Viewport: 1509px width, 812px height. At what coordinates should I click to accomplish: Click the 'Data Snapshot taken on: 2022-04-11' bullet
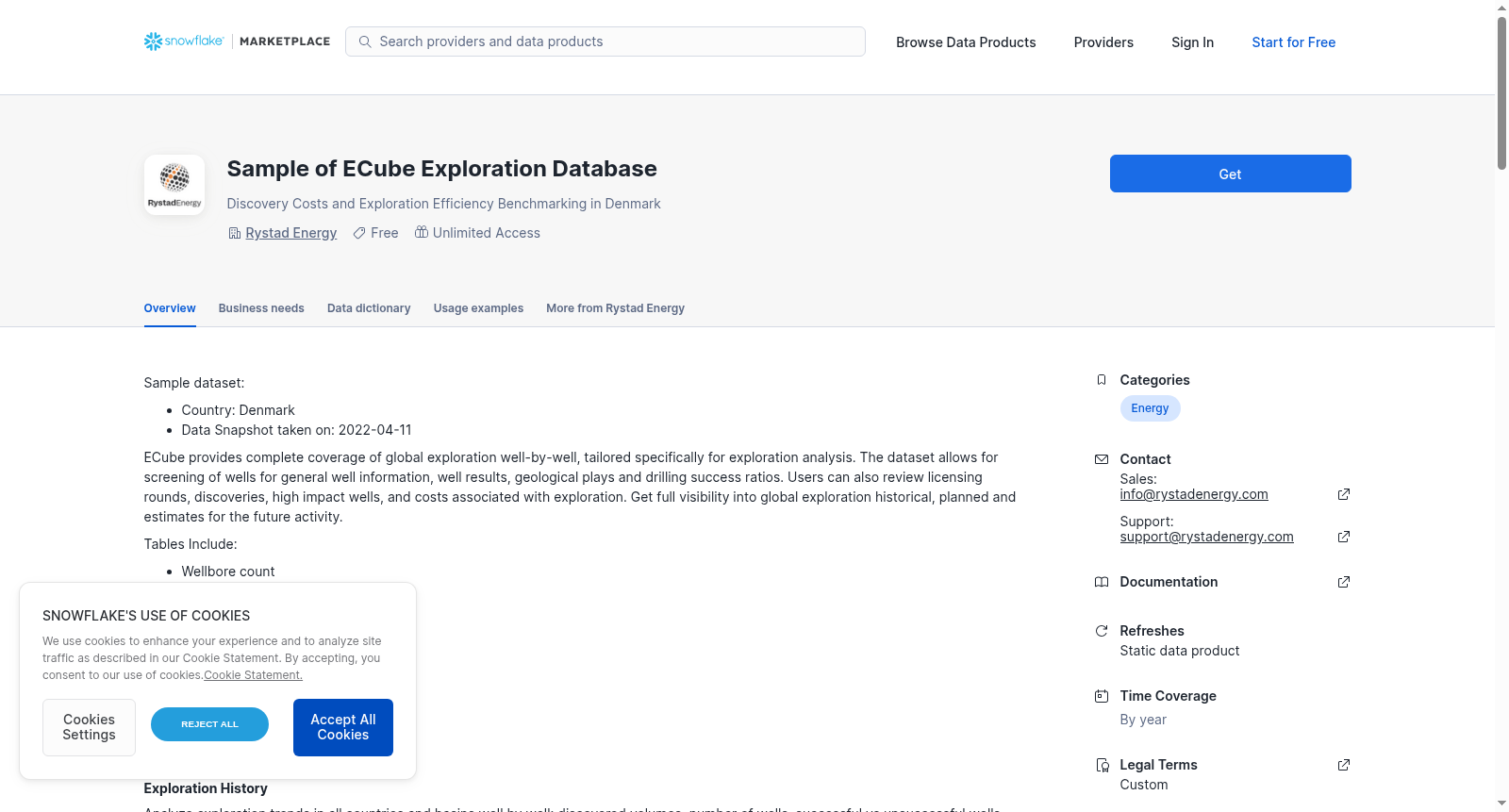coord(296,430)
